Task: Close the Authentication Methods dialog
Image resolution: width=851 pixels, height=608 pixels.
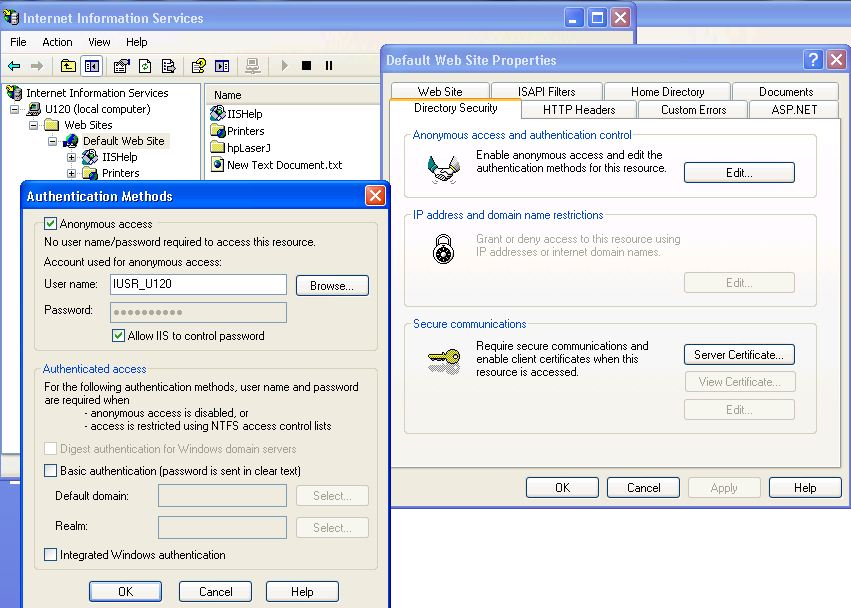Action: point(375,195)
